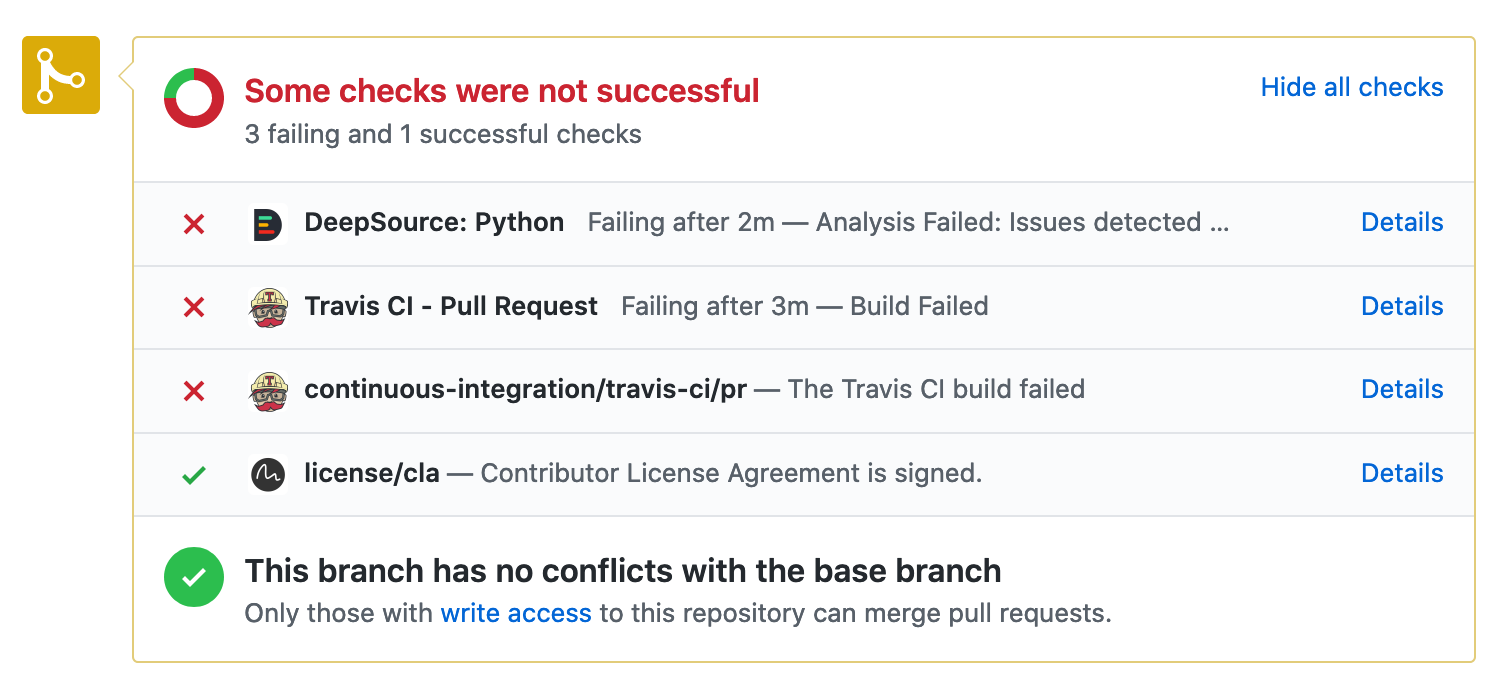This screenshot has height=690, width=1512.
Task: Click the license/cla app logo
Action: point(268,474)
